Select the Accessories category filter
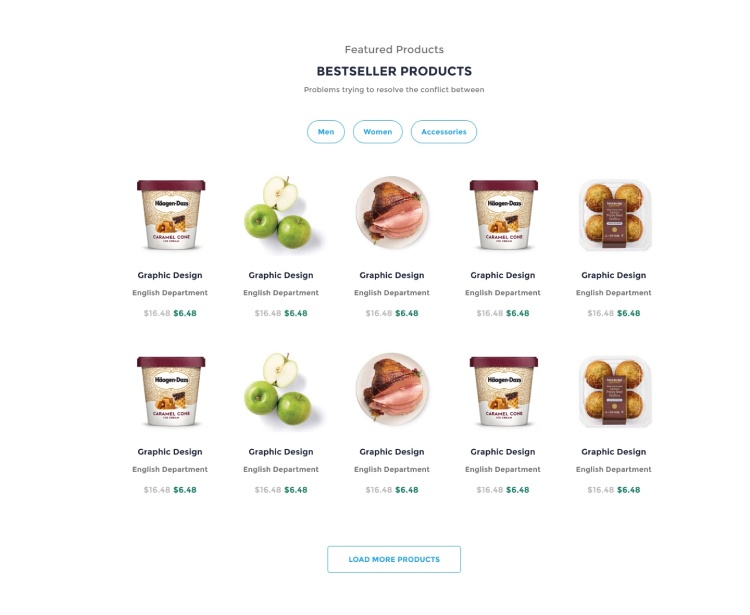Screen dimensions: 750x615 click(443, 132)
